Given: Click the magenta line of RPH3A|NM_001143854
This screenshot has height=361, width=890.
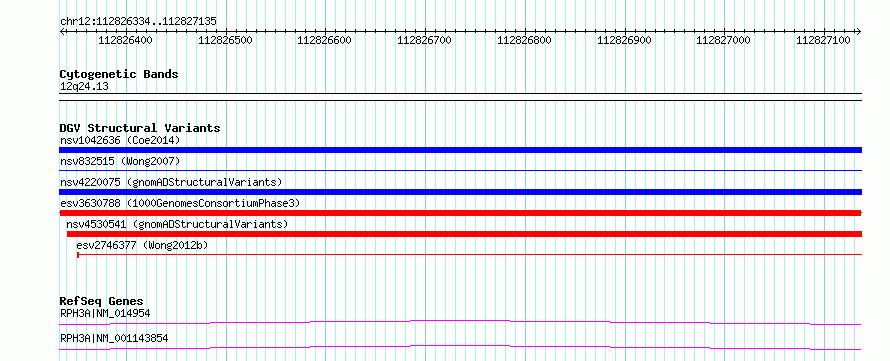Looking at the screenshot, I should click(460, 347).
